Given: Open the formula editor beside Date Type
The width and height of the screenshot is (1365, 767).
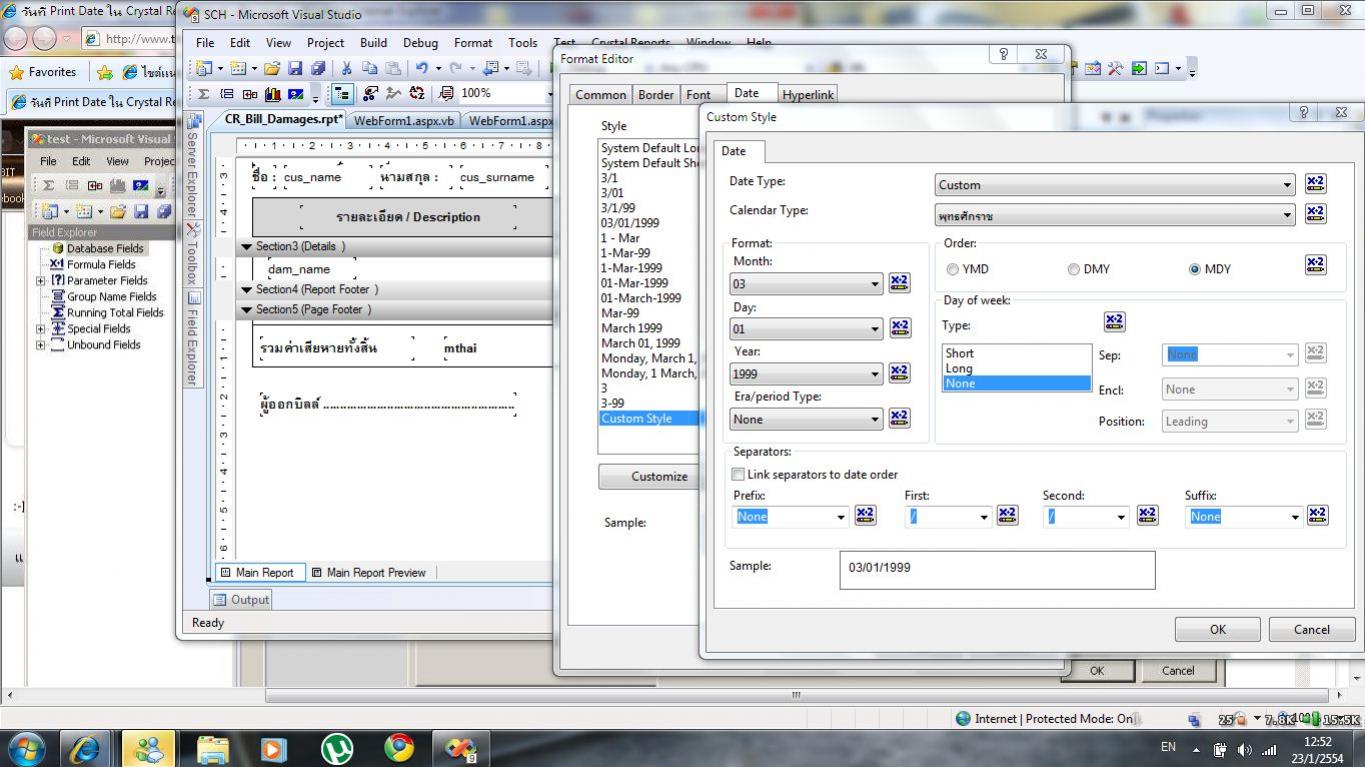Looking at the screenshot, I should [x=1315, y=184].
